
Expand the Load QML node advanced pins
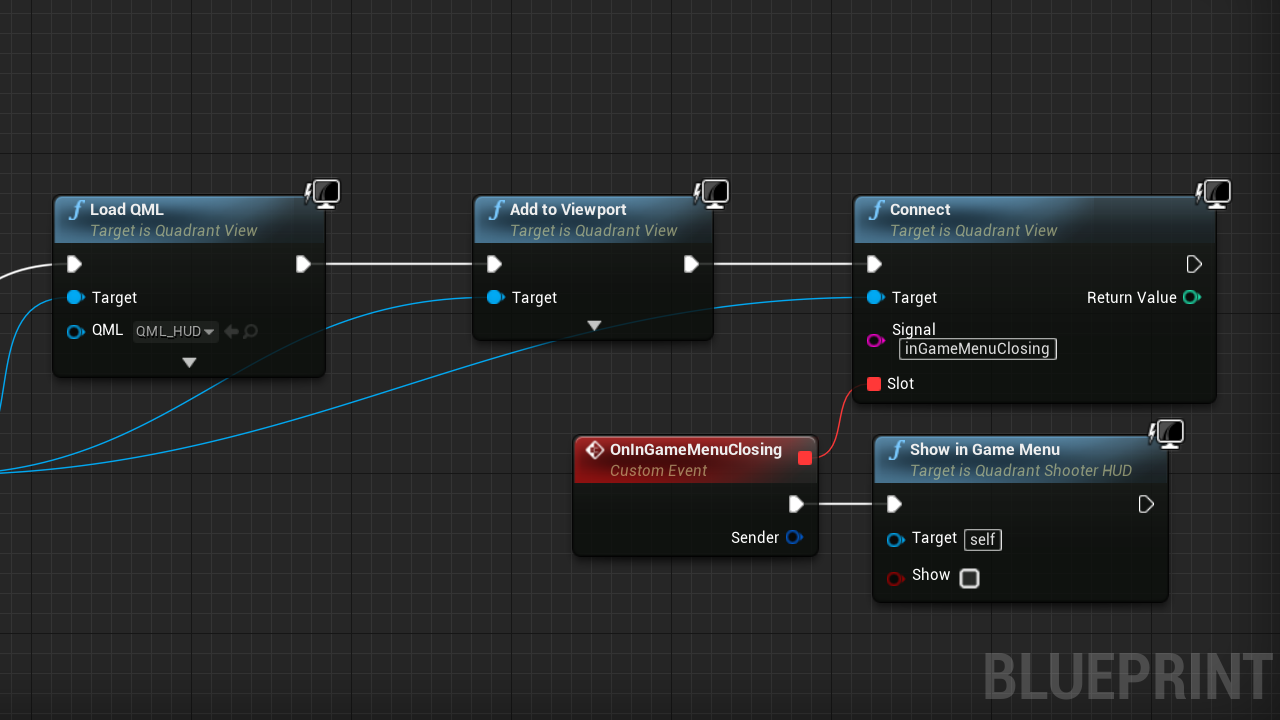pos(189,363)
